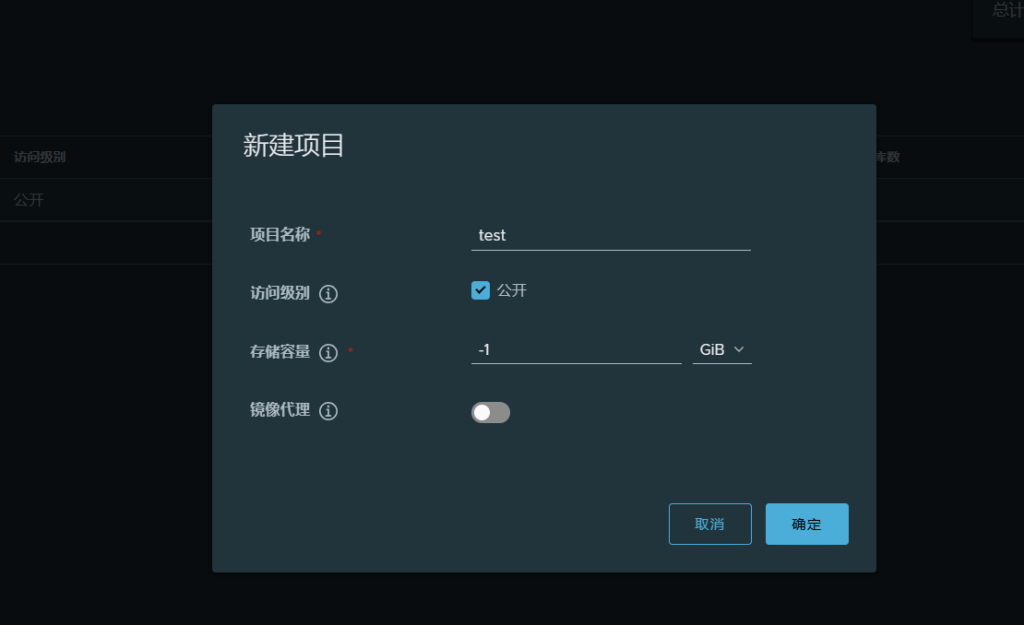Focus the 存储容量 field showing -1
The width and height of the screenshot is (1024, 625).
(x=575, y=350)
